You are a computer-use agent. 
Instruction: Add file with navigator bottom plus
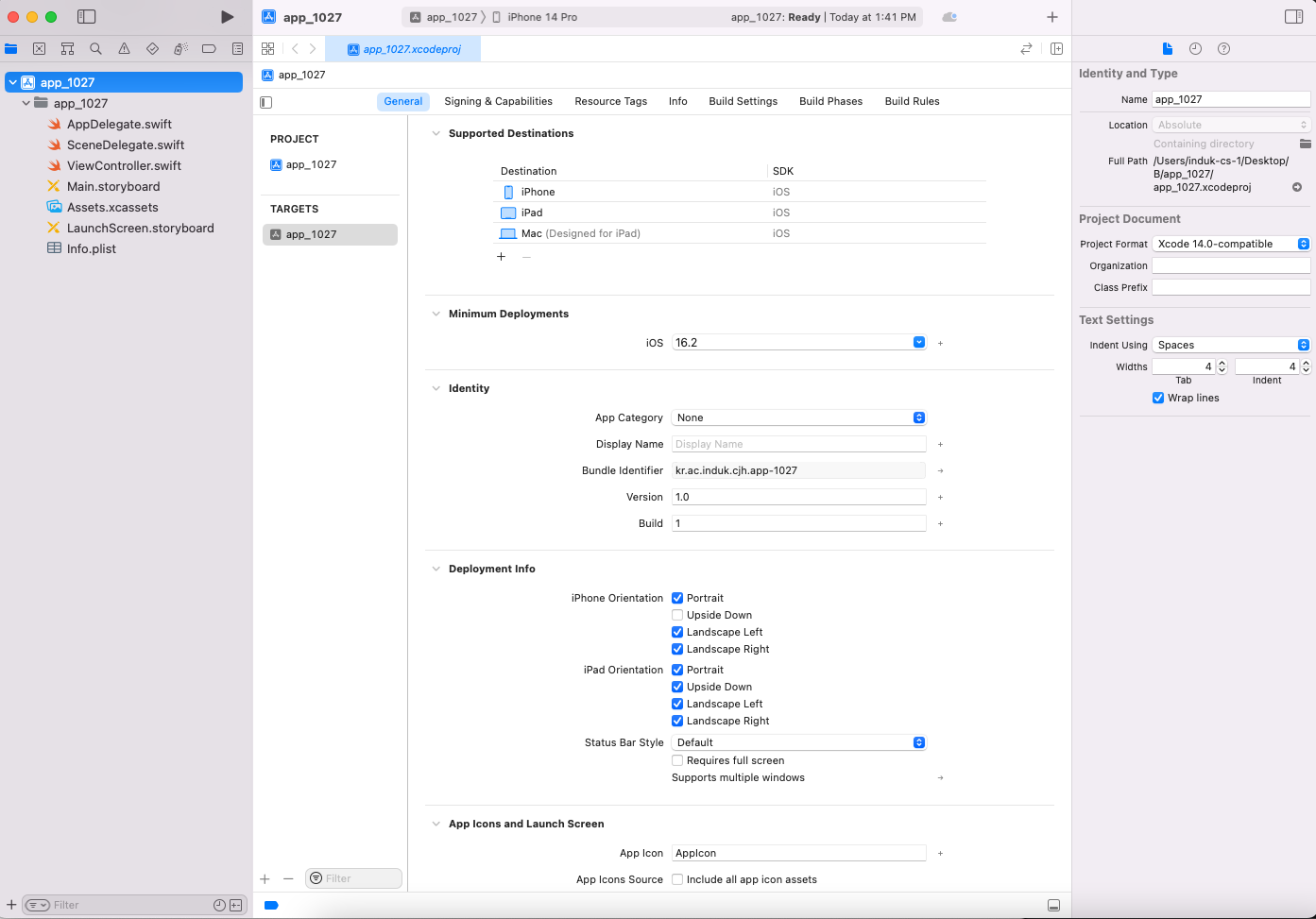11,905
